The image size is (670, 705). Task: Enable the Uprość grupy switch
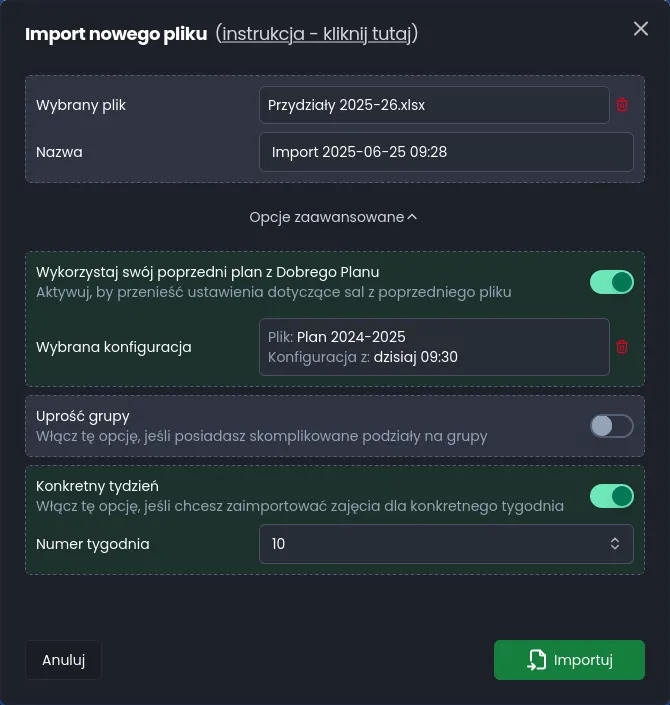(611, 426)
